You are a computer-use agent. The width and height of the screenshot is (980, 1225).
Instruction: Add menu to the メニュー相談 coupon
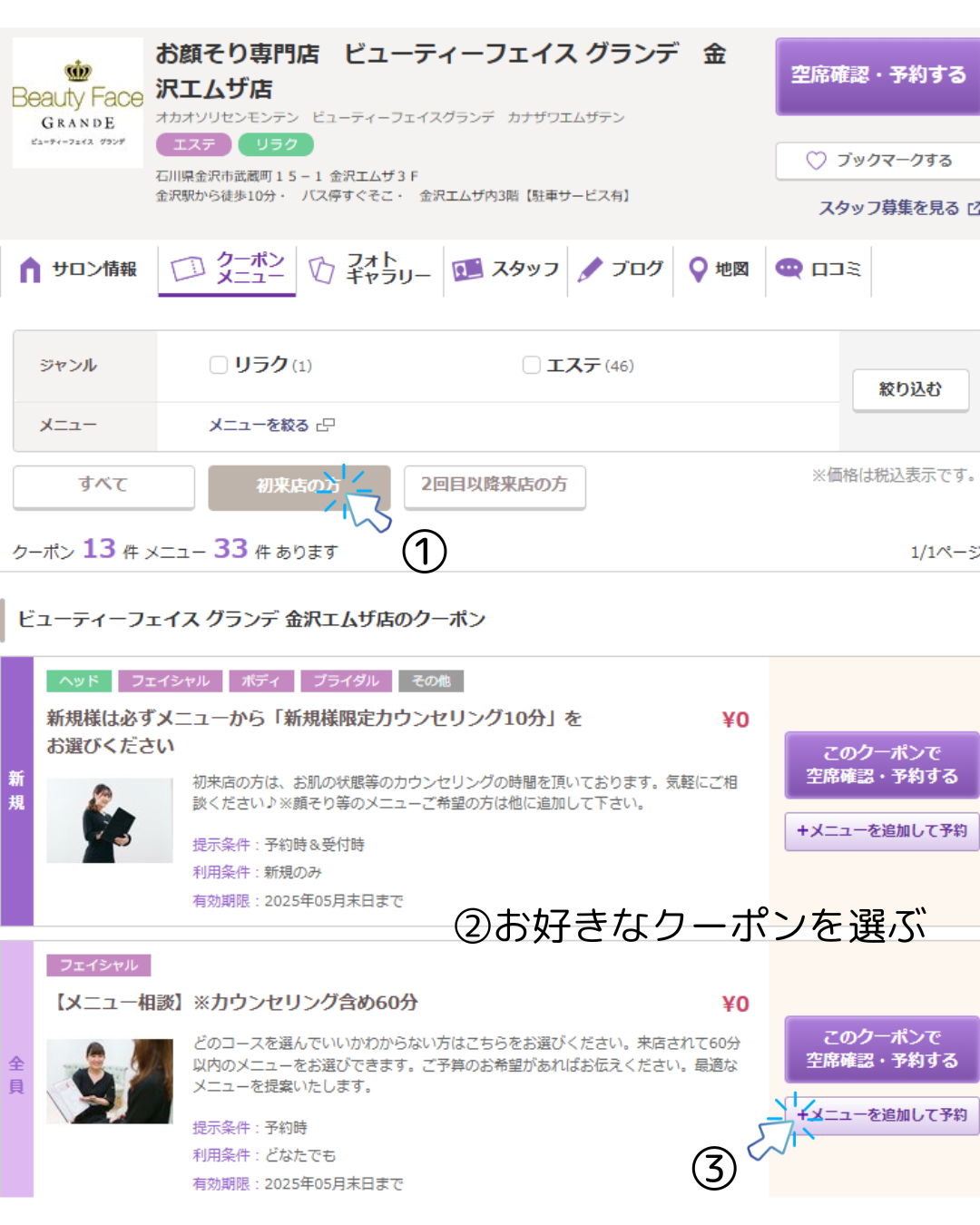(x=882, y=1115)
